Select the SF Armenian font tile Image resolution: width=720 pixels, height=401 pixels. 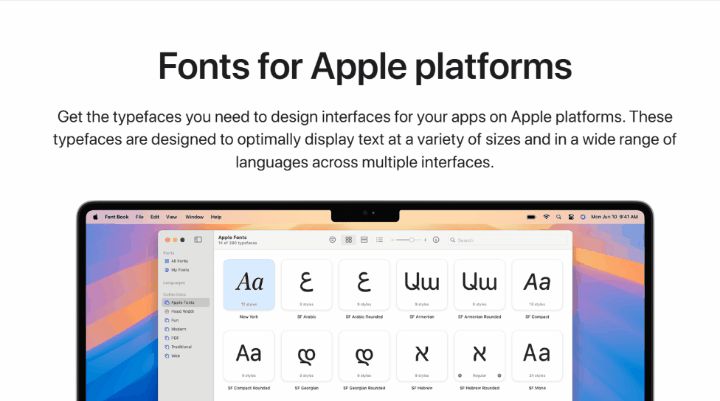(x=422, y=285)
